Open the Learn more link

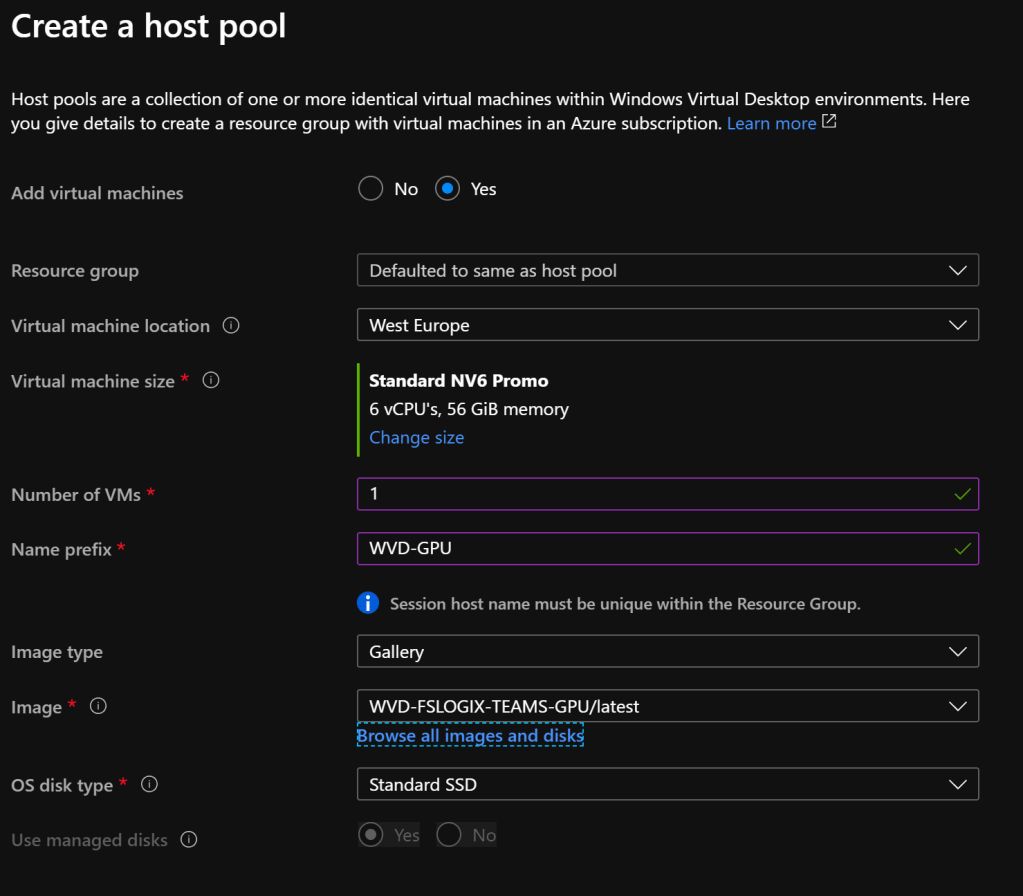771,123
